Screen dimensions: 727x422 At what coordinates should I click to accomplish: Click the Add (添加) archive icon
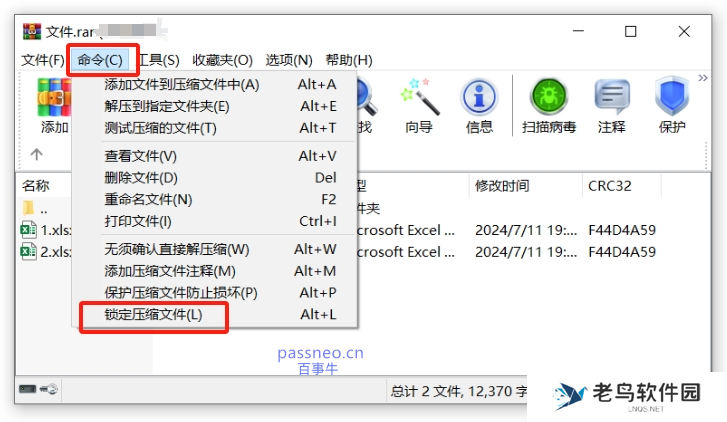point(54,97)
